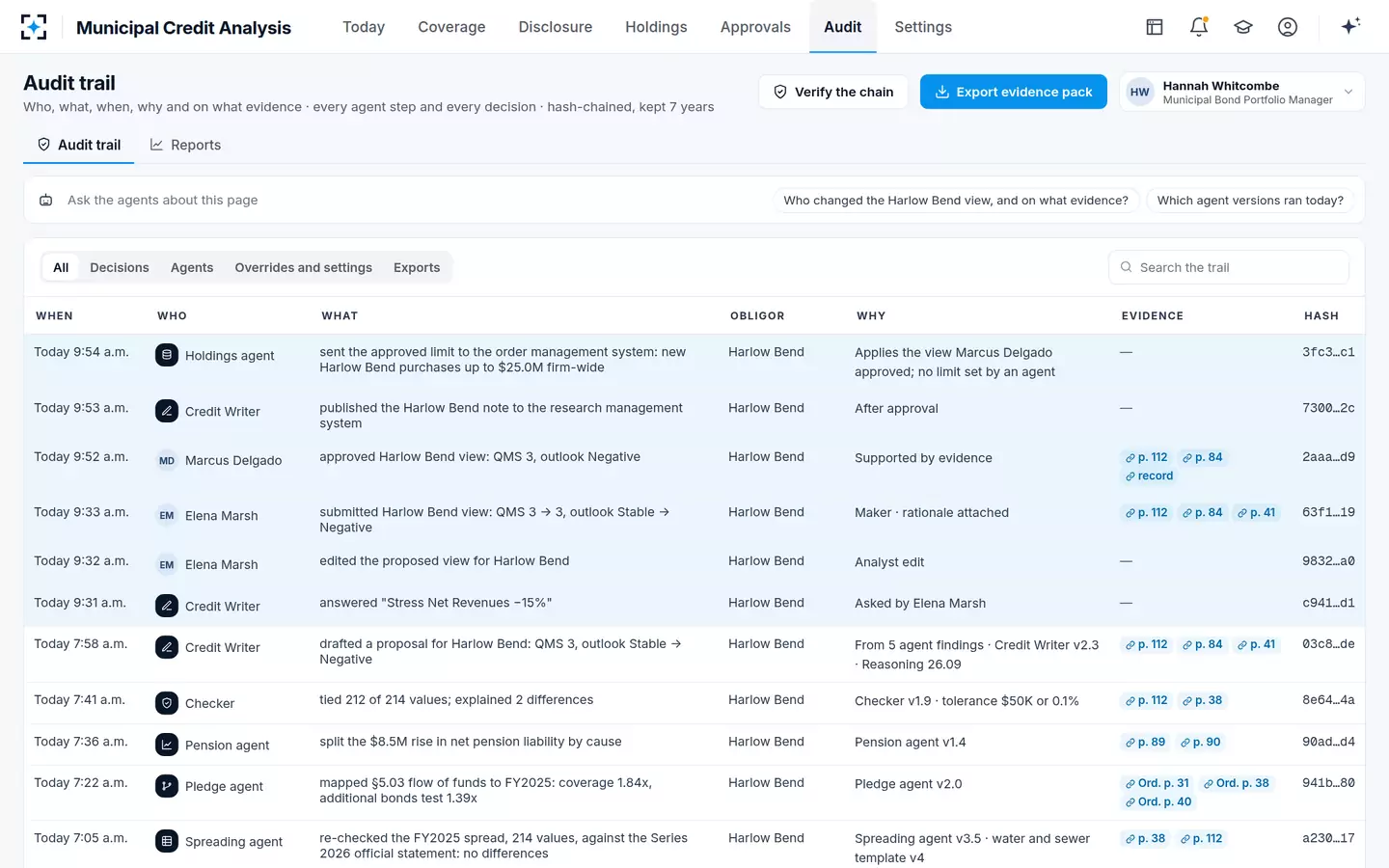Show only Exports entries

tap(417, 267)
